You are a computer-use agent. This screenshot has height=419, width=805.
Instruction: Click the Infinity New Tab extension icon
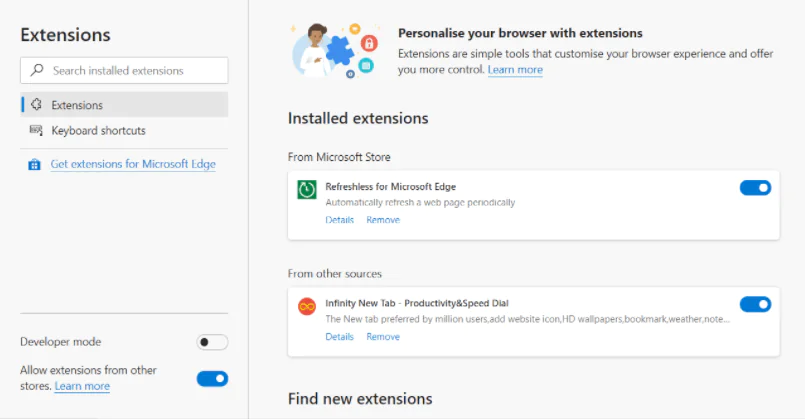[307, 306]
